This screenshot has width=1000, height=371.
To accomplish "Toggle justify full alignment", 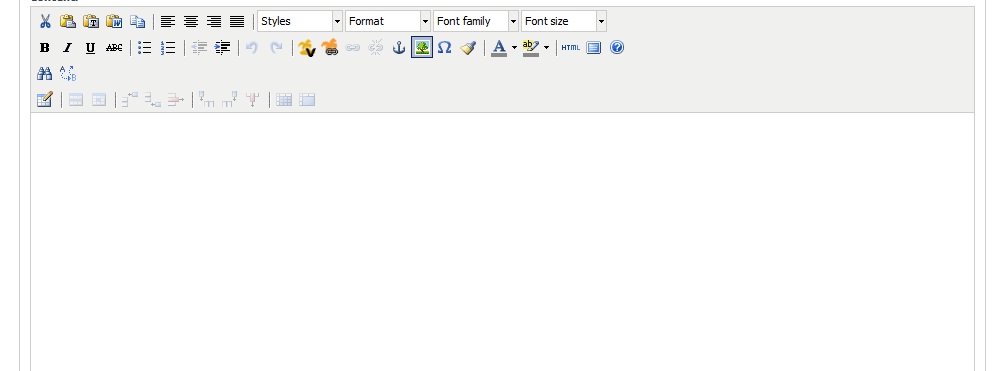I will (x=237, y=21).
